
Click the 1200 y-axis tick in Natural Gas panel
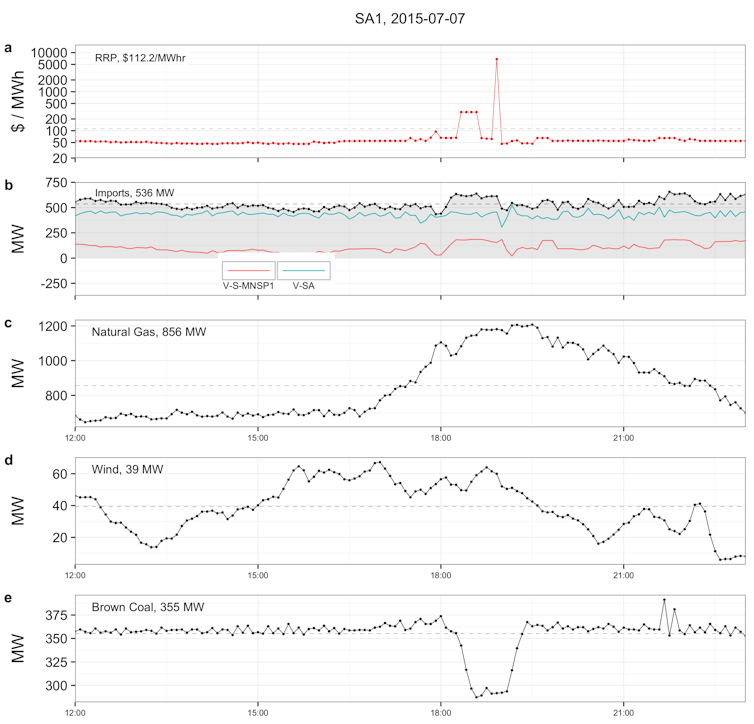point(54,327)
